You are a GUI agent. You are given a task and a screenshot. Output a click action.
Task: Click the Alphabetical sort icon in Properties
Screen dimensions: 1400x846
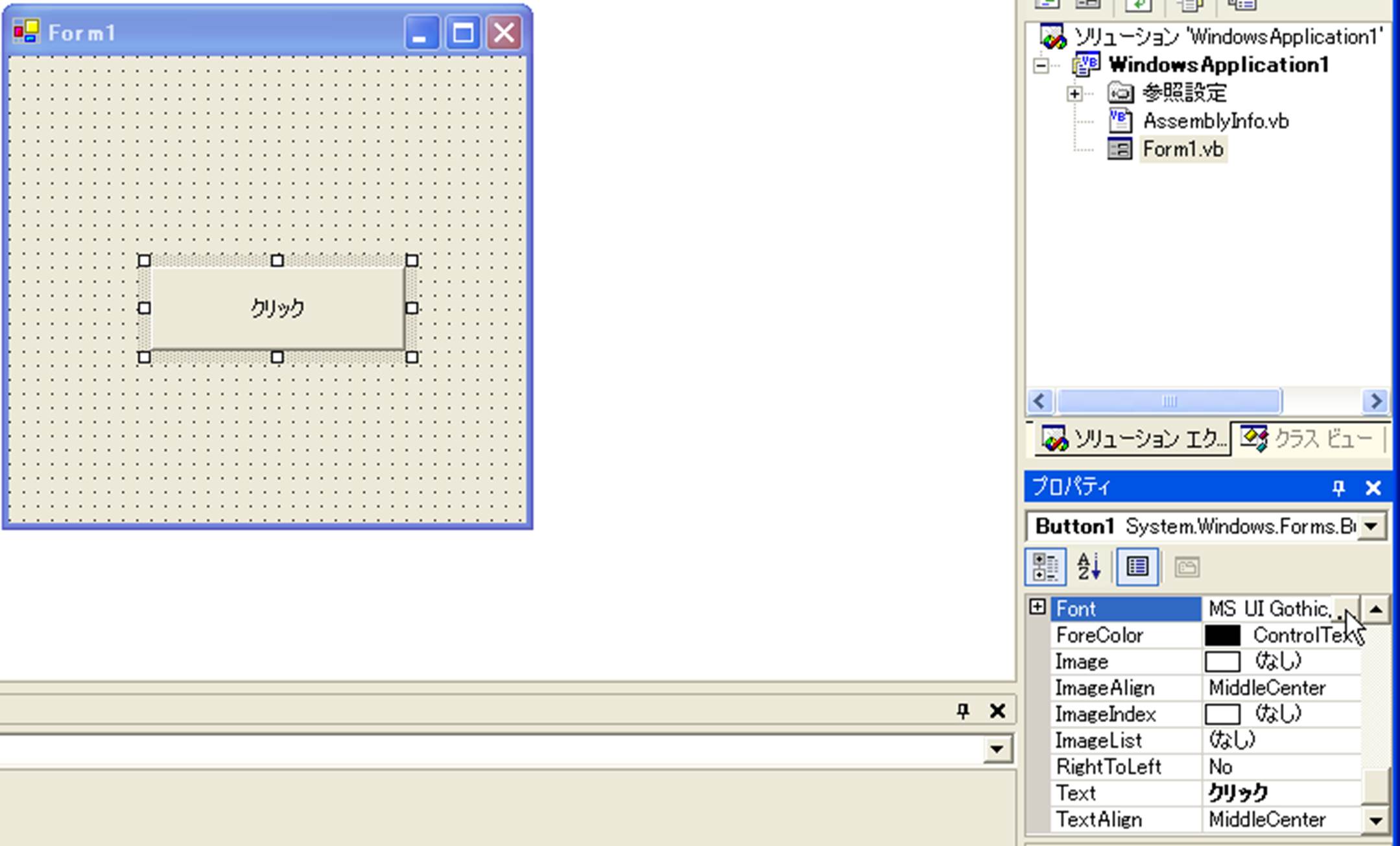(1089, 567)
